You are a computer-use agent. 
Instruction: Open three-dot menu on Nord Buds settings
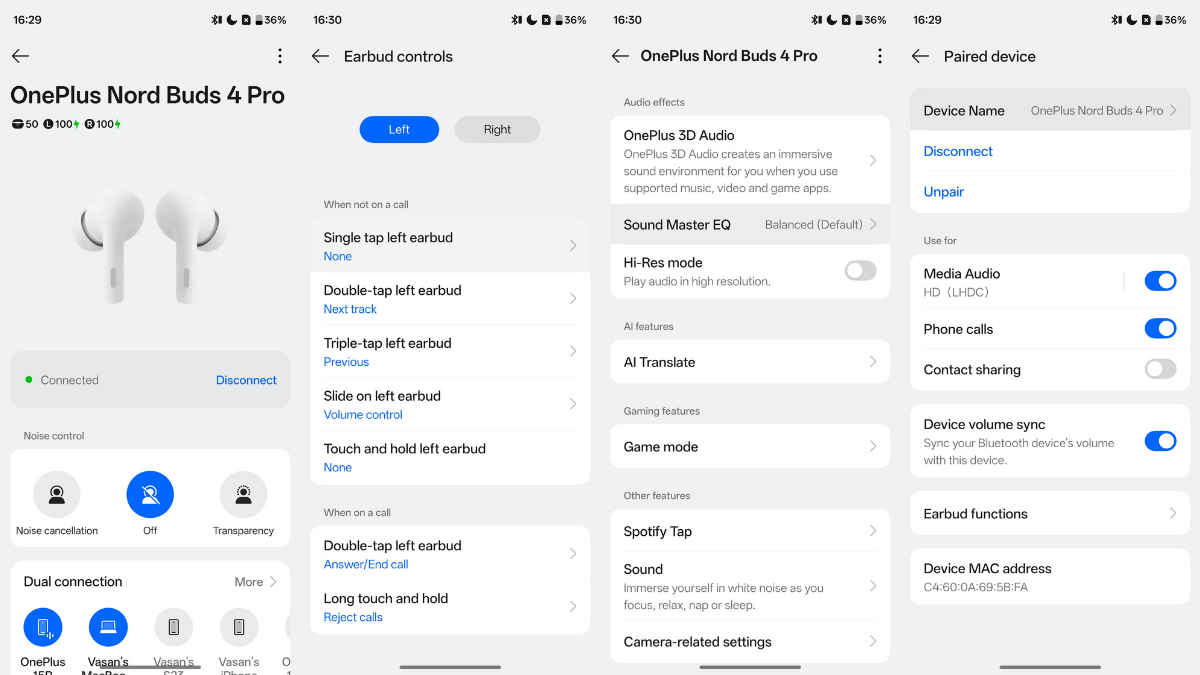[879, 57]
